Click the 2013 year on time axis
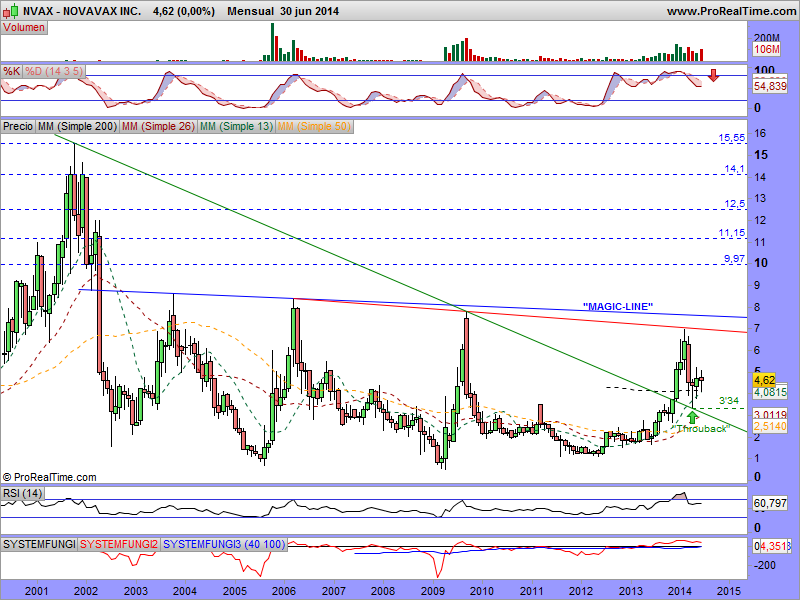The image size is (800, 600). click(x=631, y=591)
